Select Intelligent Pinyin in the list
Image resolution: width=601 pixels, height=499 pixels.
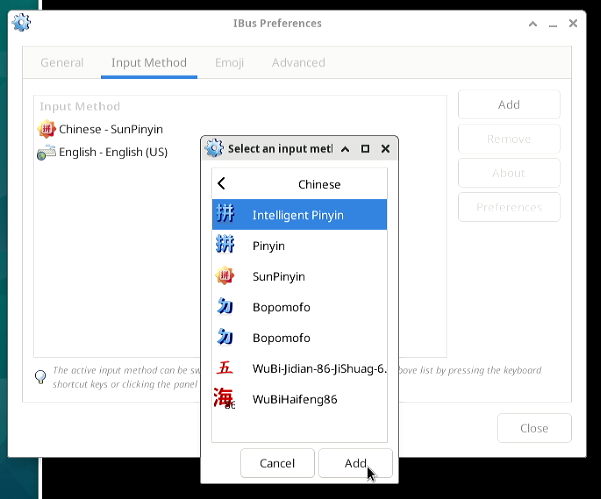click(299, 215)
